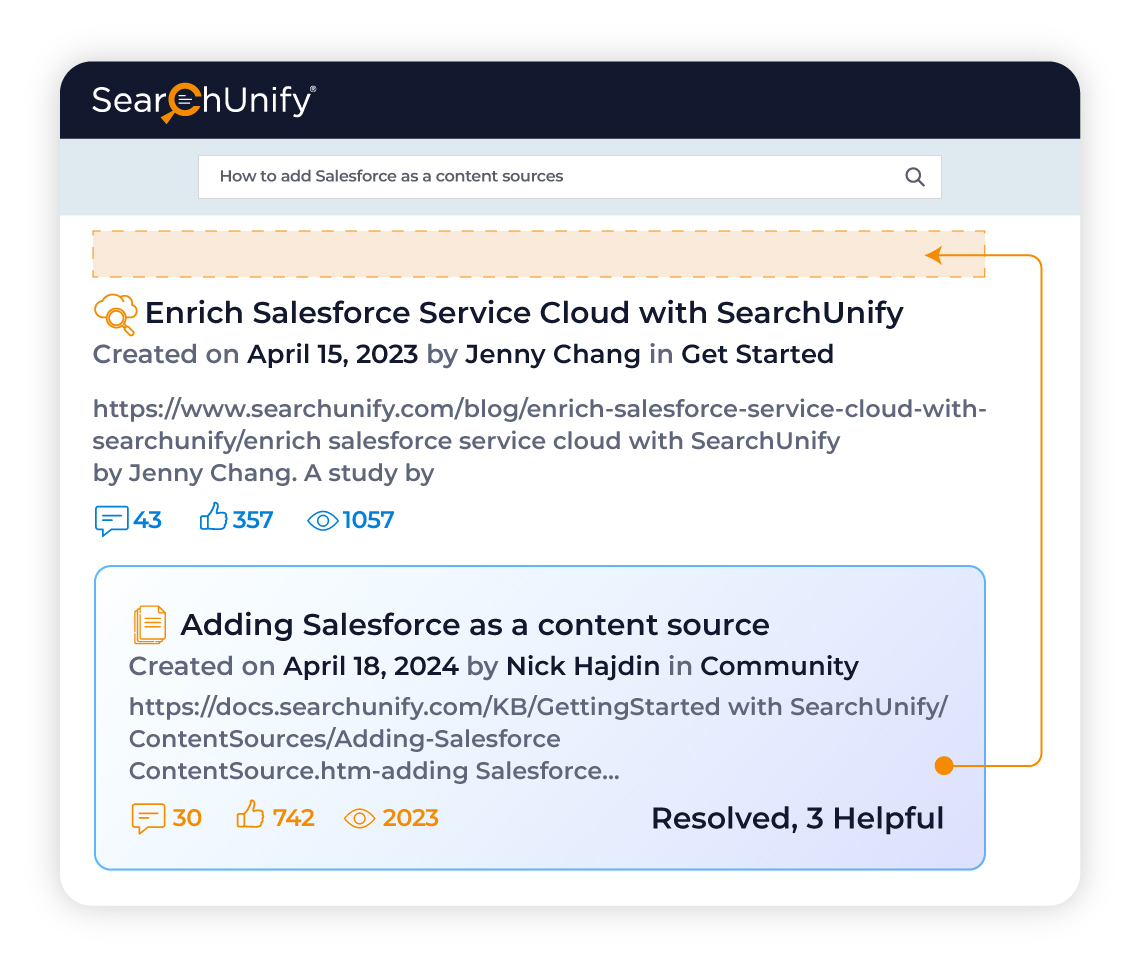
Task: Select the Community category link
Action: 779,667
